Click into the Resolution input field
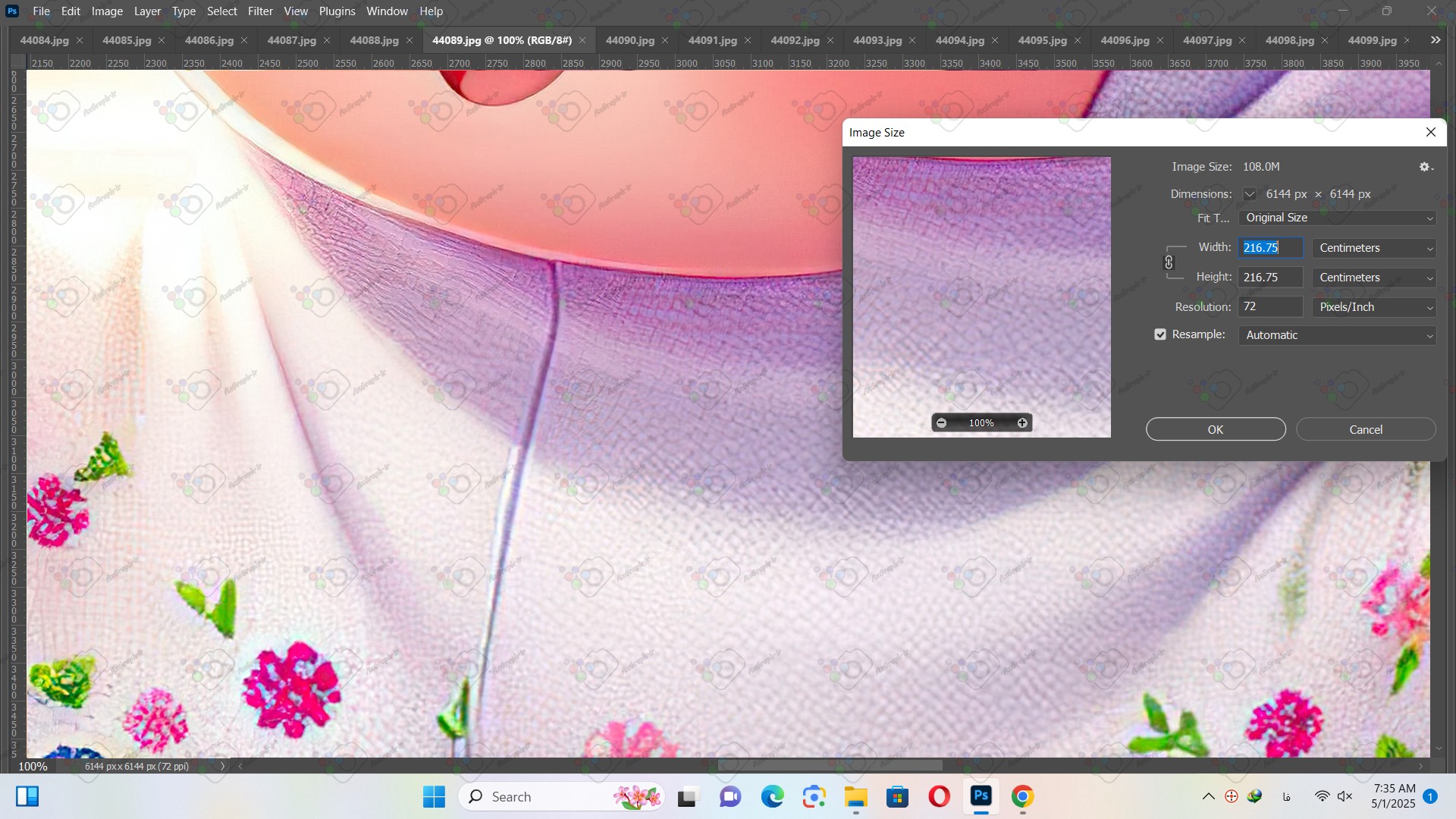Screen dimensions: 1456x819 click(x=1269, y=306)
